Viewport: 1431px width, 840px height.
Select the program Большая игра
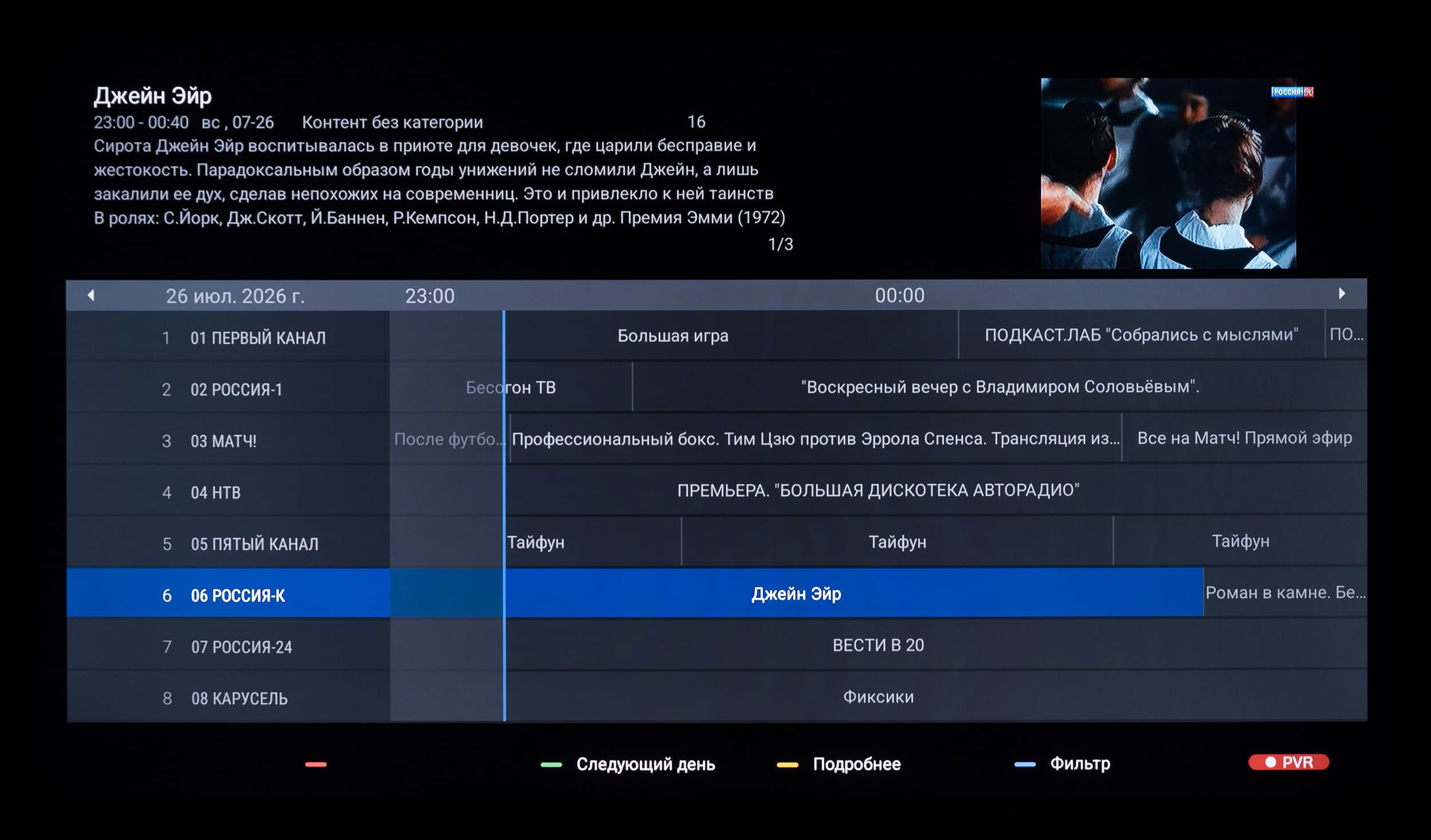[x=673, y=335]
